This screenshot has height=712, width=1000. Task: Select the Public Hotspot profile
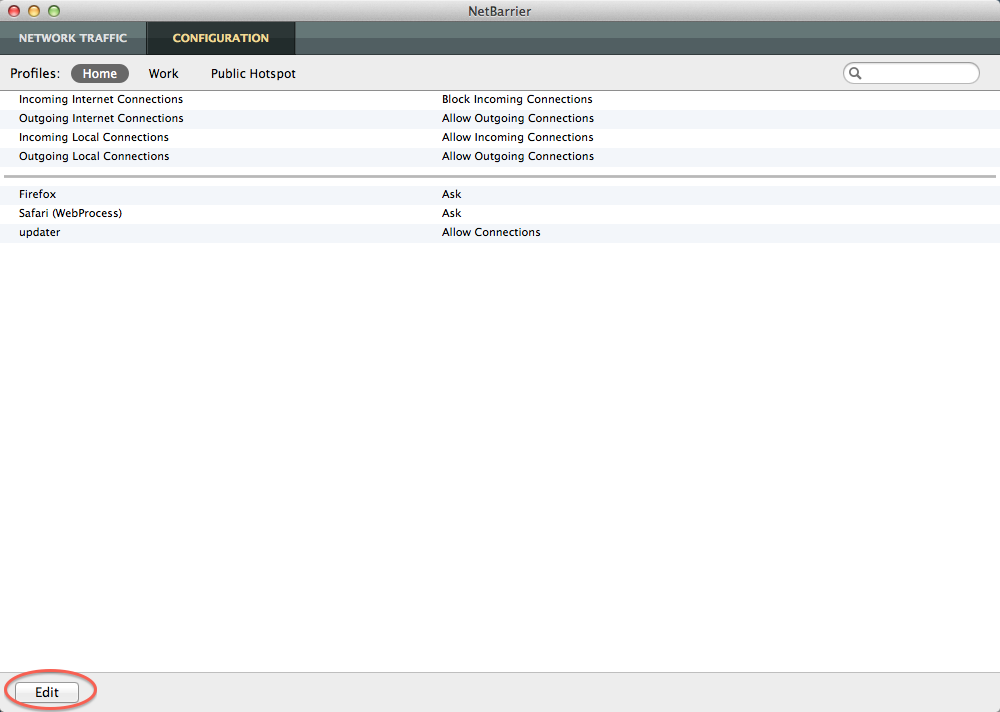(253, 73)
